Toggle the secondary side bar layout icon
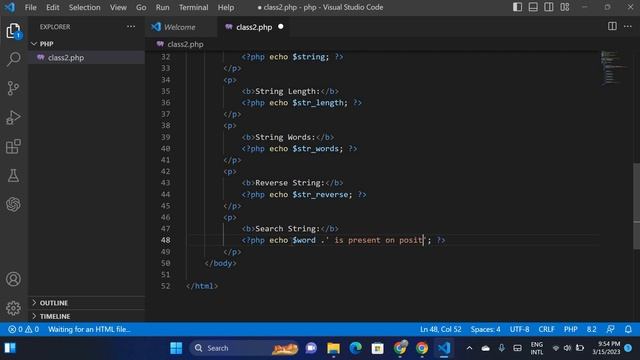 pyautogui.click(x=549, y=7)
